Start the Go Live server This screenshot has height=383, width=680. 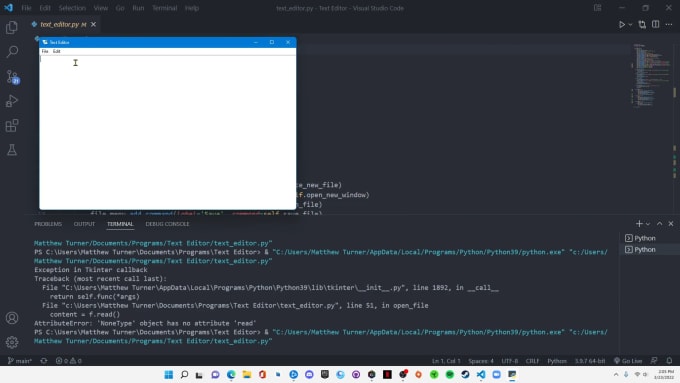(x=628, y=361)
